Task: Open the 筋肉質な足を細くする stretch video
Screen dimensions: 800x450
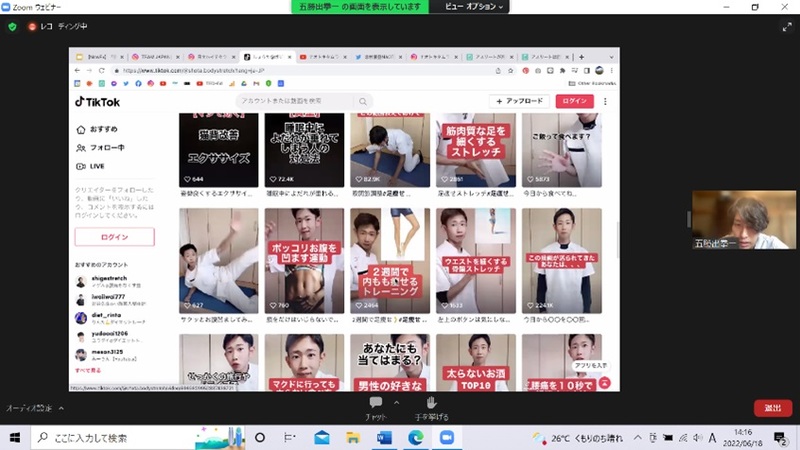Action: click(476, 150)
